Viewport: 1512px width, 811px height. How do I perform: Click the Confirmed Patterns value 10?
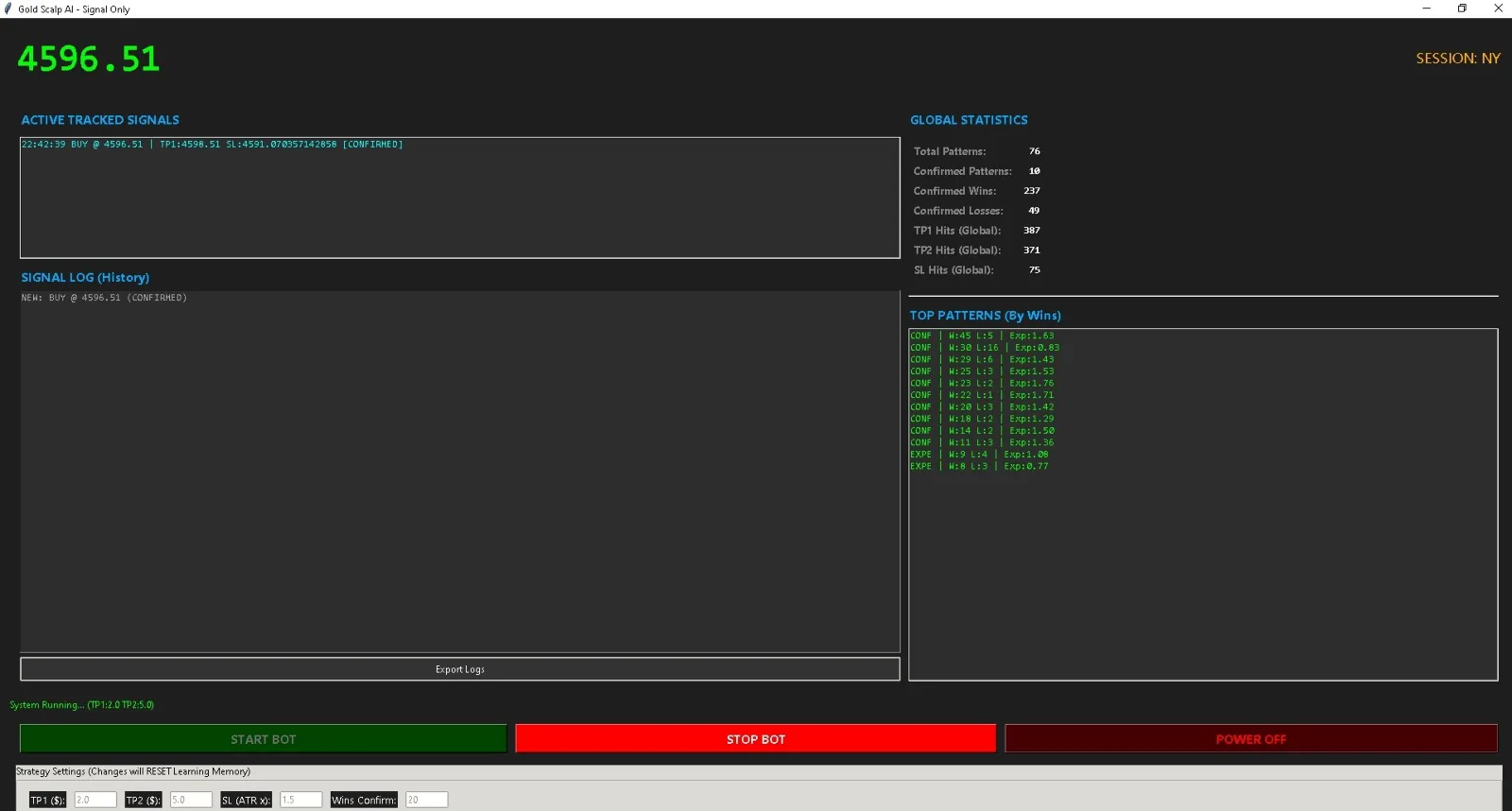click(1035, 171)
